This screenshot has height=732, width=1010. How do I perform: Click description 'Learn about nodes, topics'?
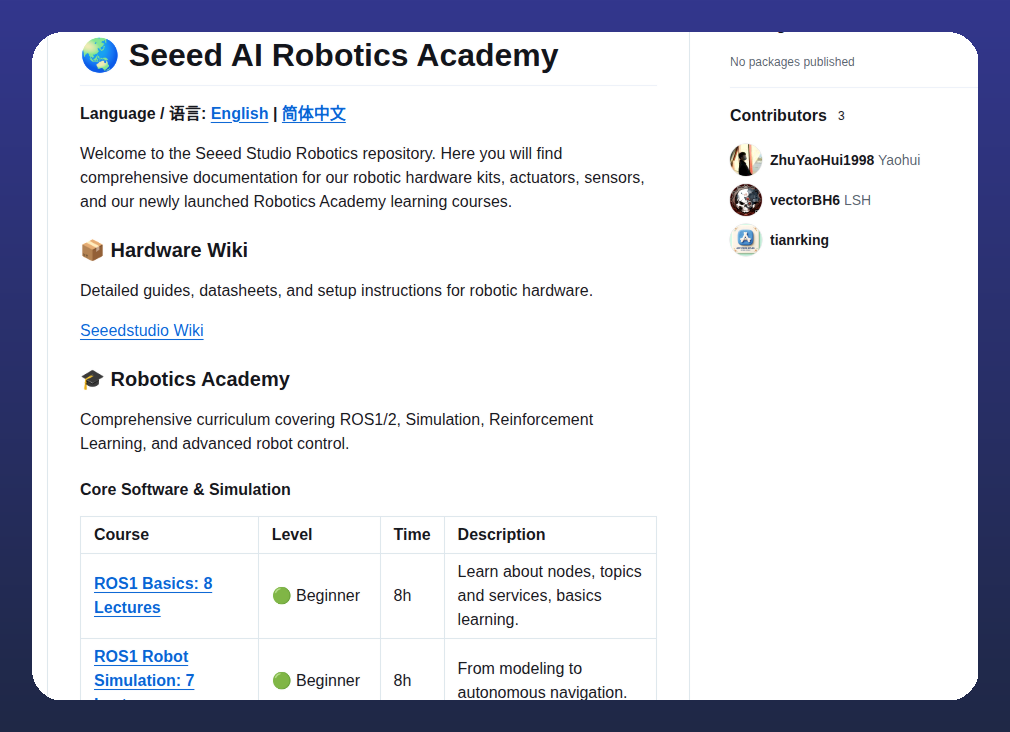[549, 595]
